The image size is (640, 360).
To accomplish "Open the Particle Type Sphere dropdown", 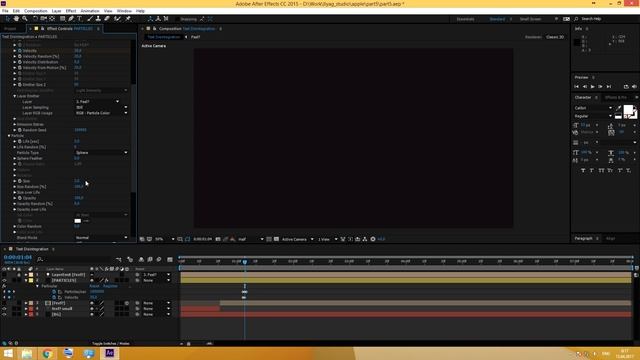I will (101, 153).
